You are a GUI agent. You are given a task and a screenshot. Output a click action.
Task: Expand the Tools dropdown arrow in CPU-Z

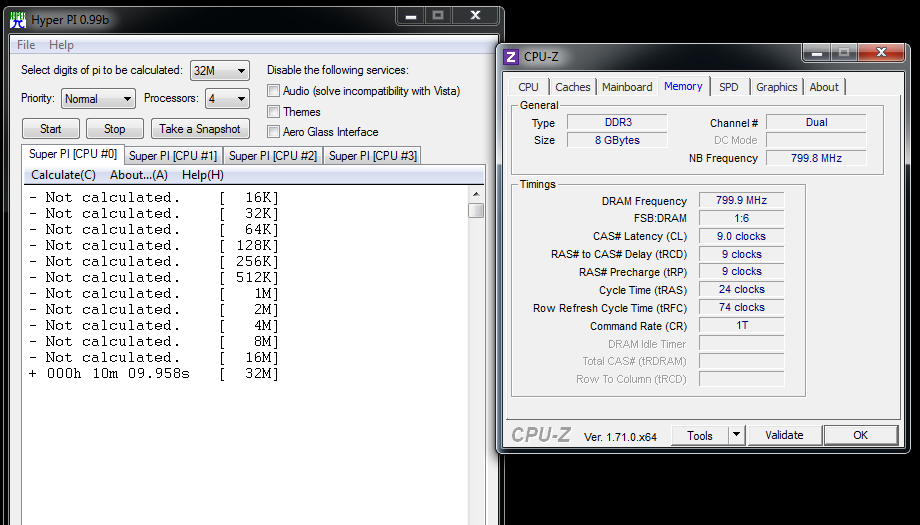click(736, 435)
